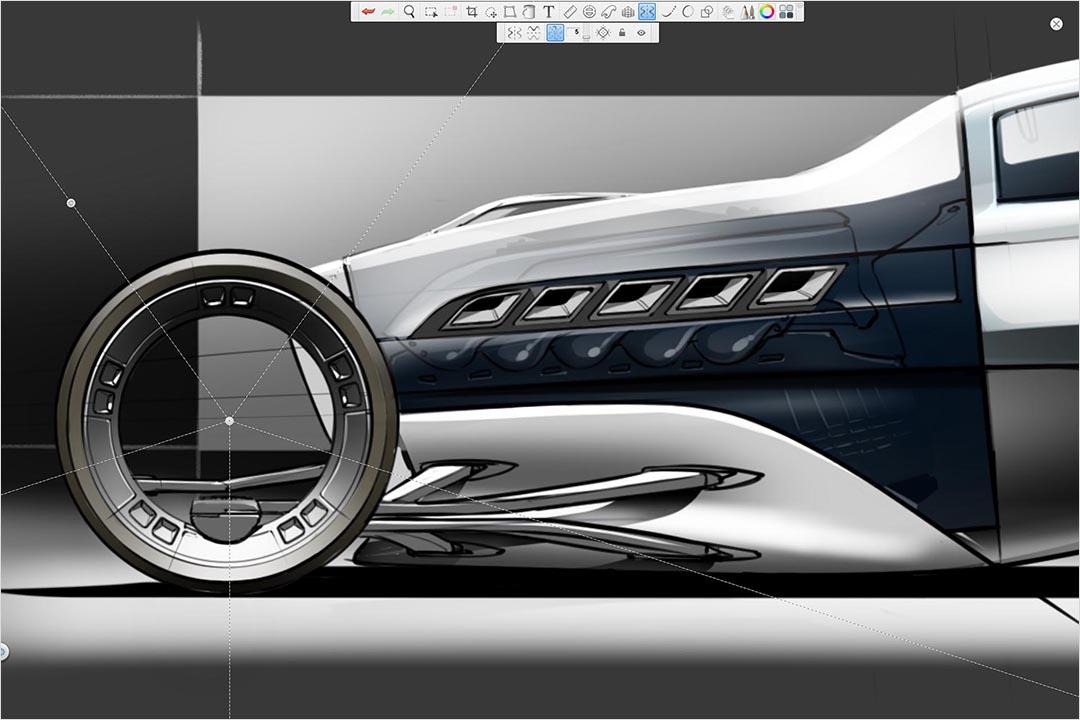Edit the radial symmetry sector count field
Viewport: 1080px width, 720px height.
[x=575, y=31]
